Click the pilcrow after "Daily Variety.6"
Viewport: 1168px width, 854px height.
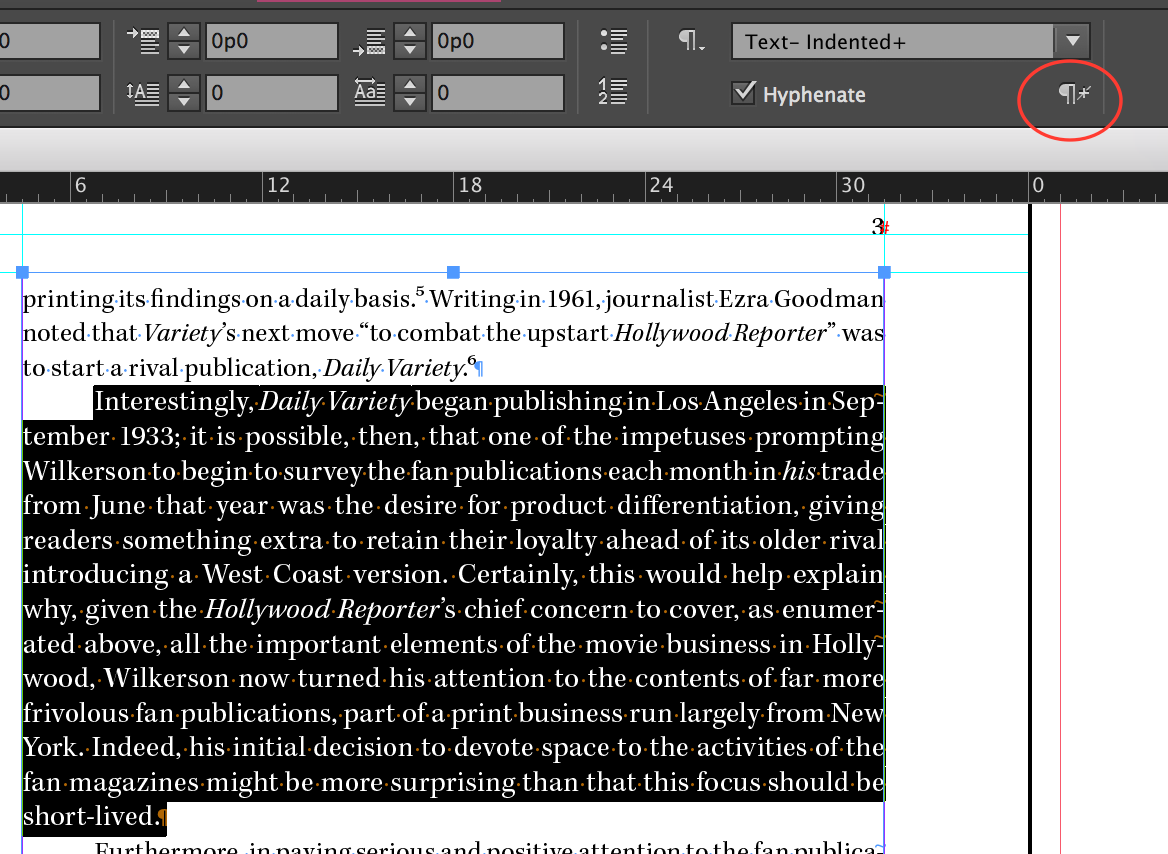[x=479, y=367]
